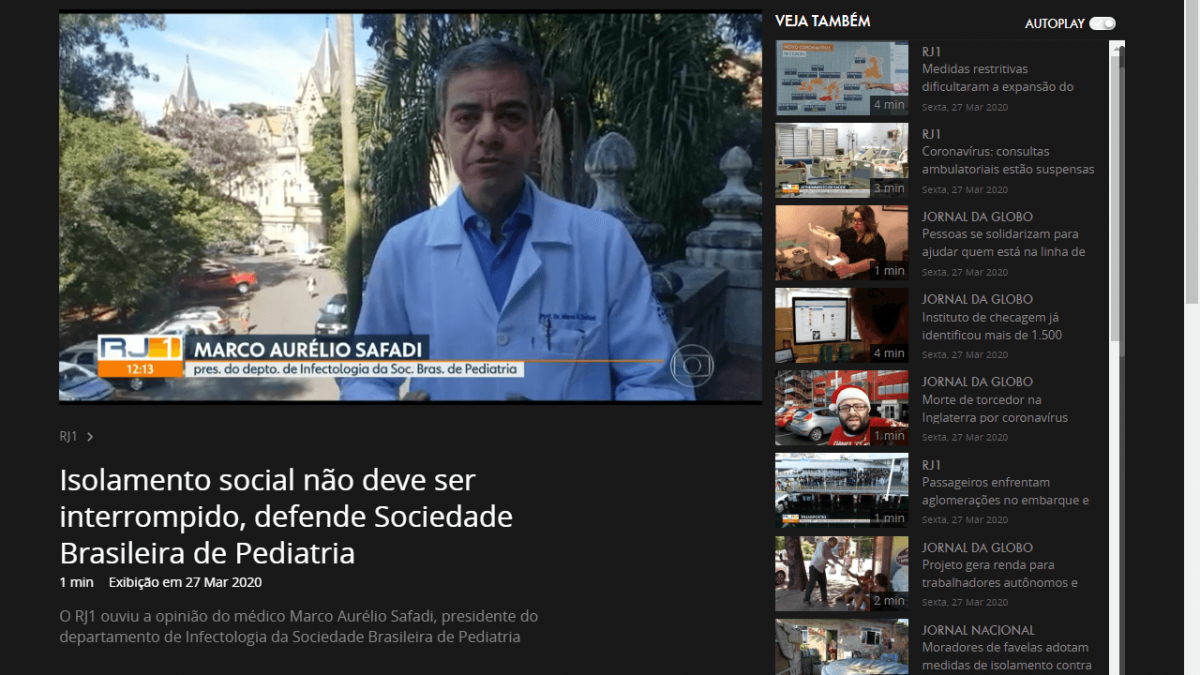Click the title 'Moradores de favelas adotam medidas'

point(1005,656)
